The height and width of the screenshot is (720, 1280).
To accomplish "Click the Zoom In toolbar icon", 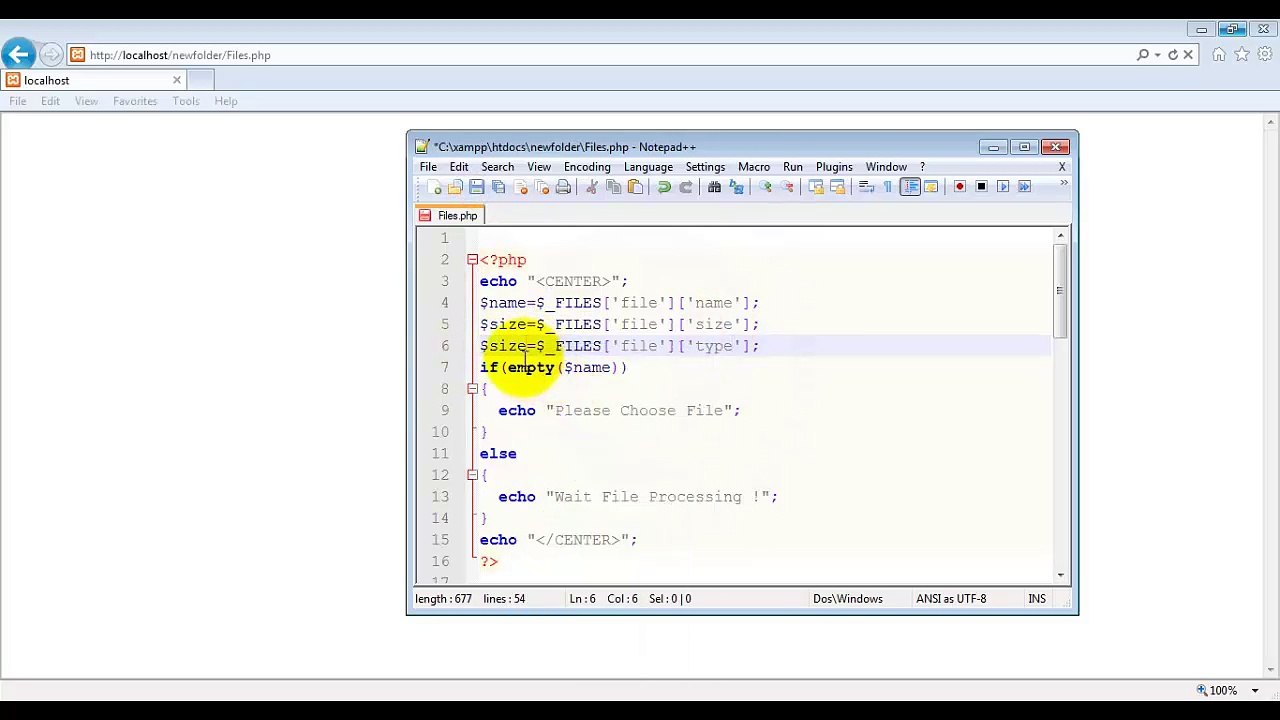I will 765,187.
